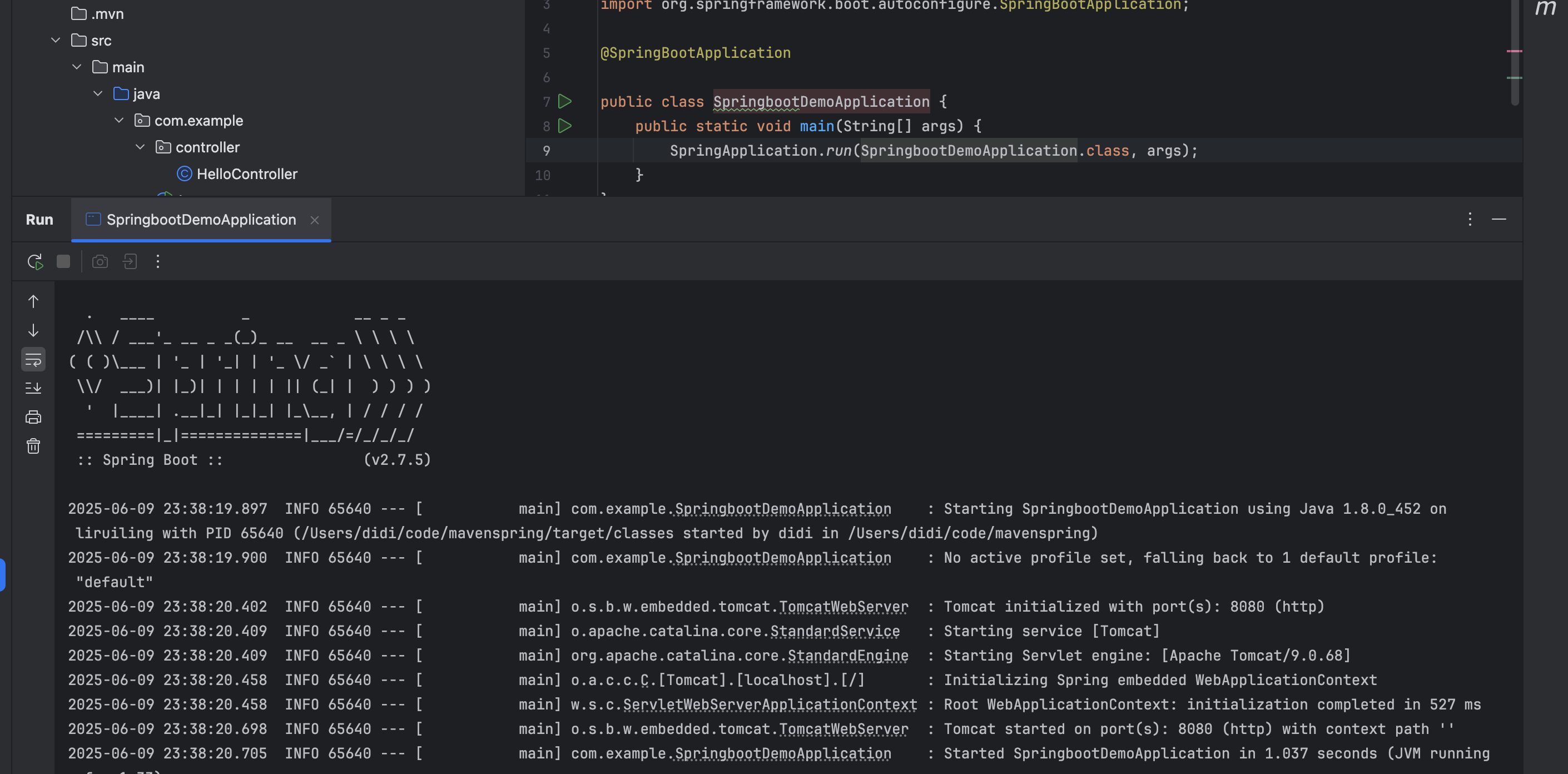Screen dimensions: 1568x774
Task: Click the run gutter icon beside main method
Action: (x=565, y=126)
